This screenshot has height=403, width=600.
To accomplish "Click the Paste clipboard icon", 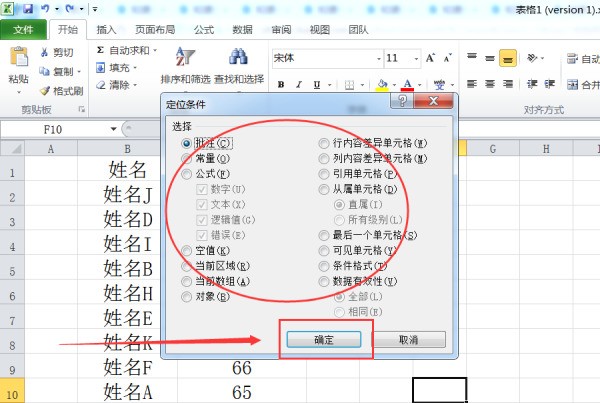I will [x=19, y=57].
